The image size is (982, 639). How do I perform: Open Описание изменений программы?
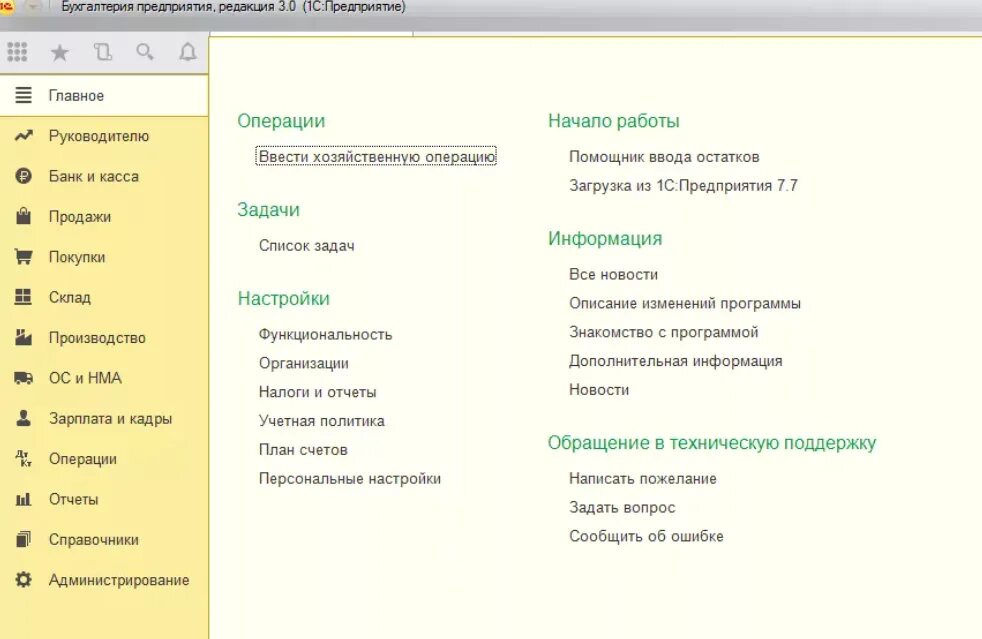point(685,303)
